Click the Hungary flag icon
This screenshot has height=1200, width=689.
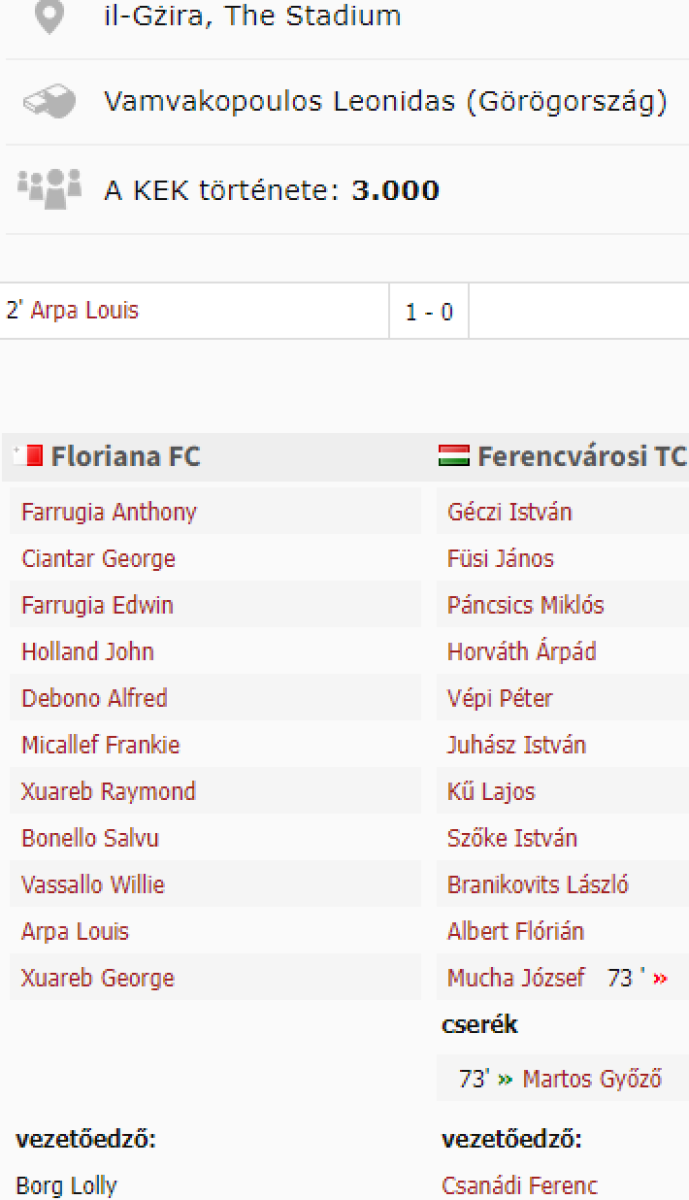454,457
